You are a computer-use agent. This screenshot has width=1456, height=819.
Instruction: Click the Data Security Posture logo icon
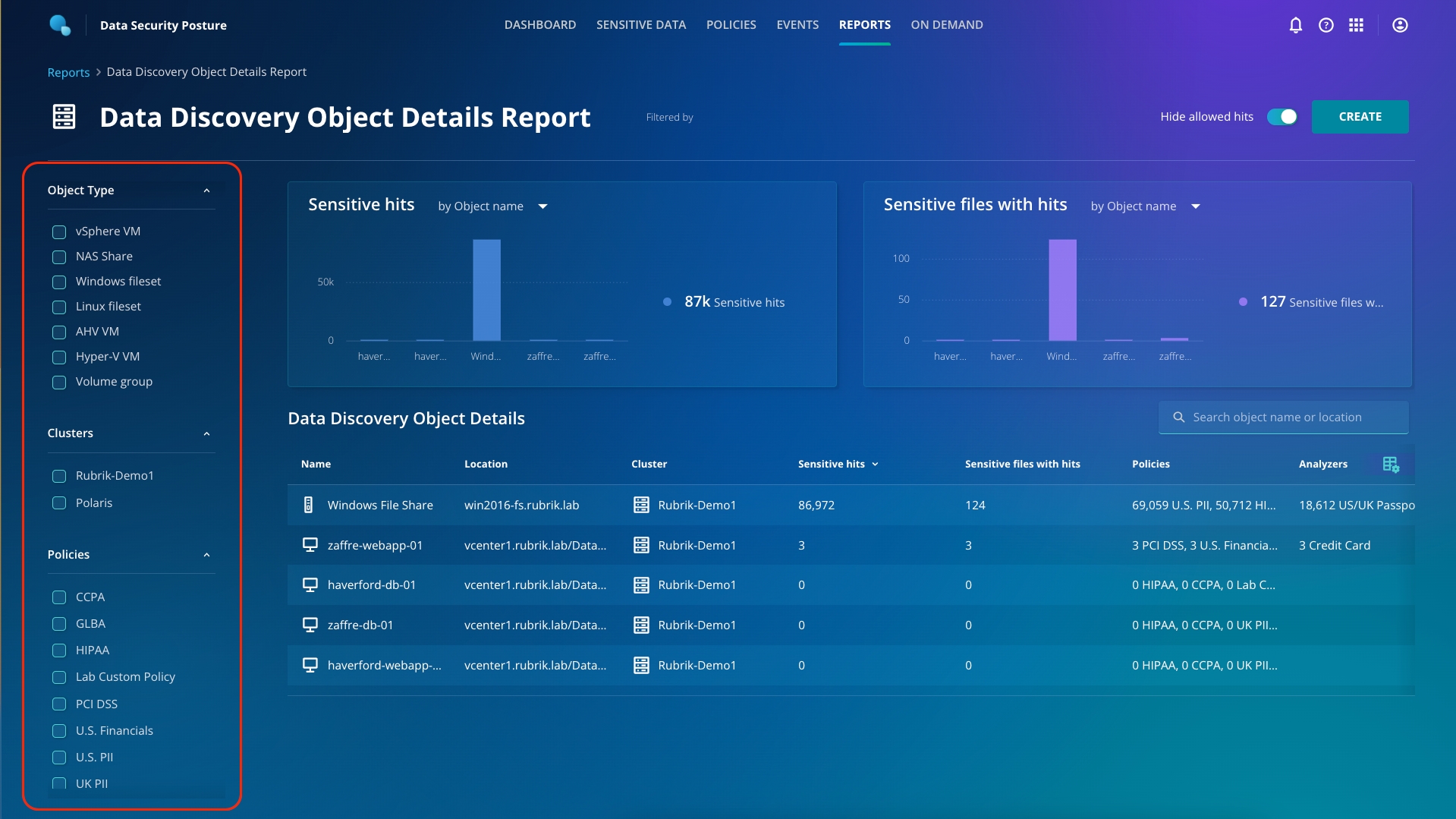click(60, 25)
